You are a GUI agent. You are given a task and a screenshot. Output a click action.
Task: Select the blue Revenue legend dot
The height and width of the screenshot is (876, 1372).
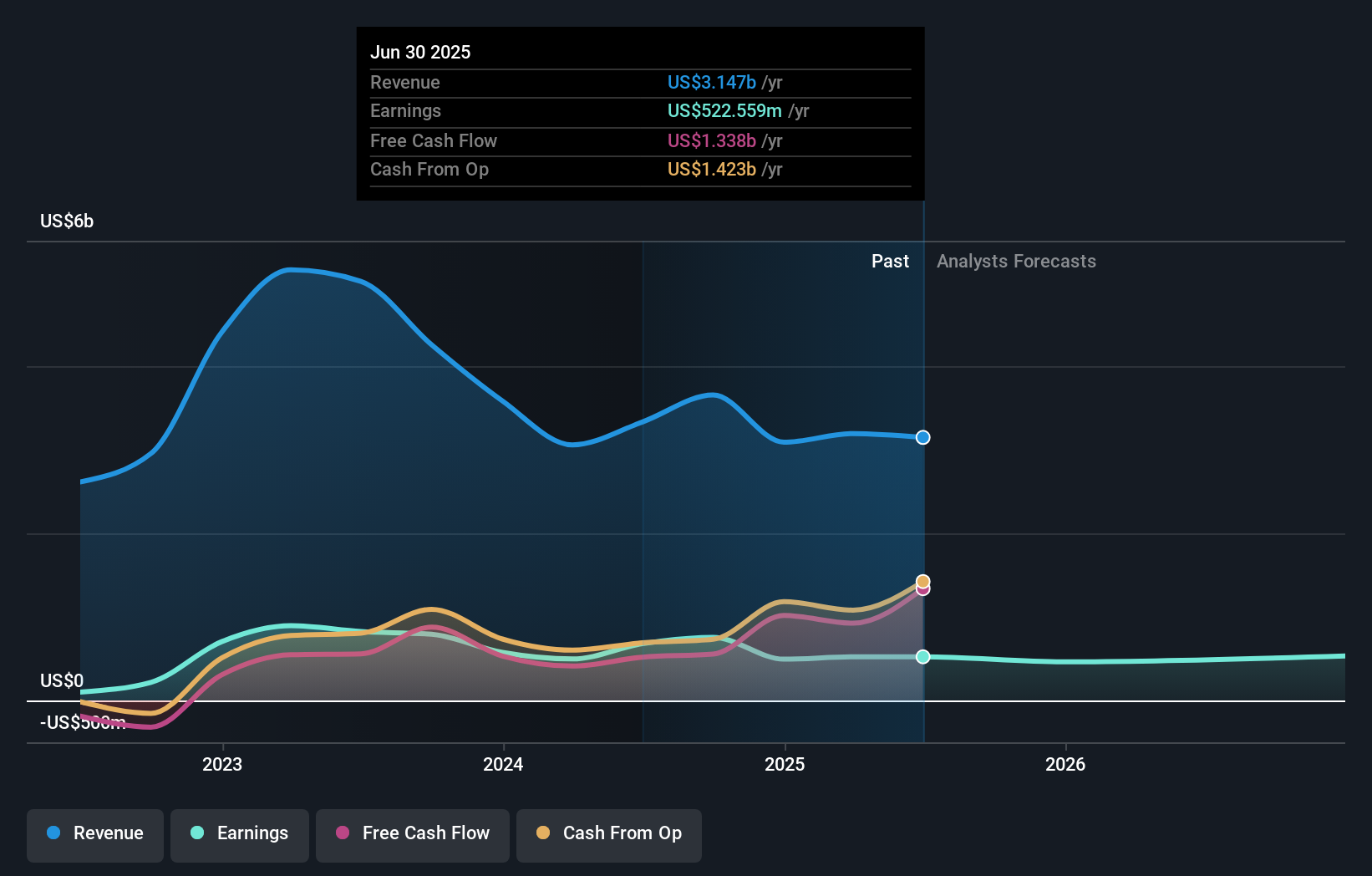point(54,834)
